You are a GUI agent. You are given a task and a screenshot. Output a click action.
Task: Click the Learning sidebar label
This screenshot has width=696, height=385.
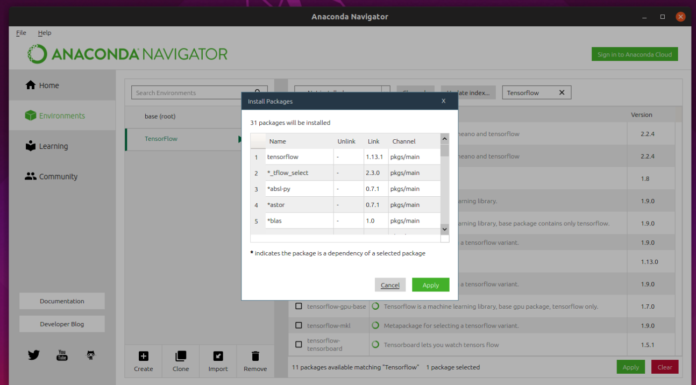pyautogui.click(x=53, y=146)
